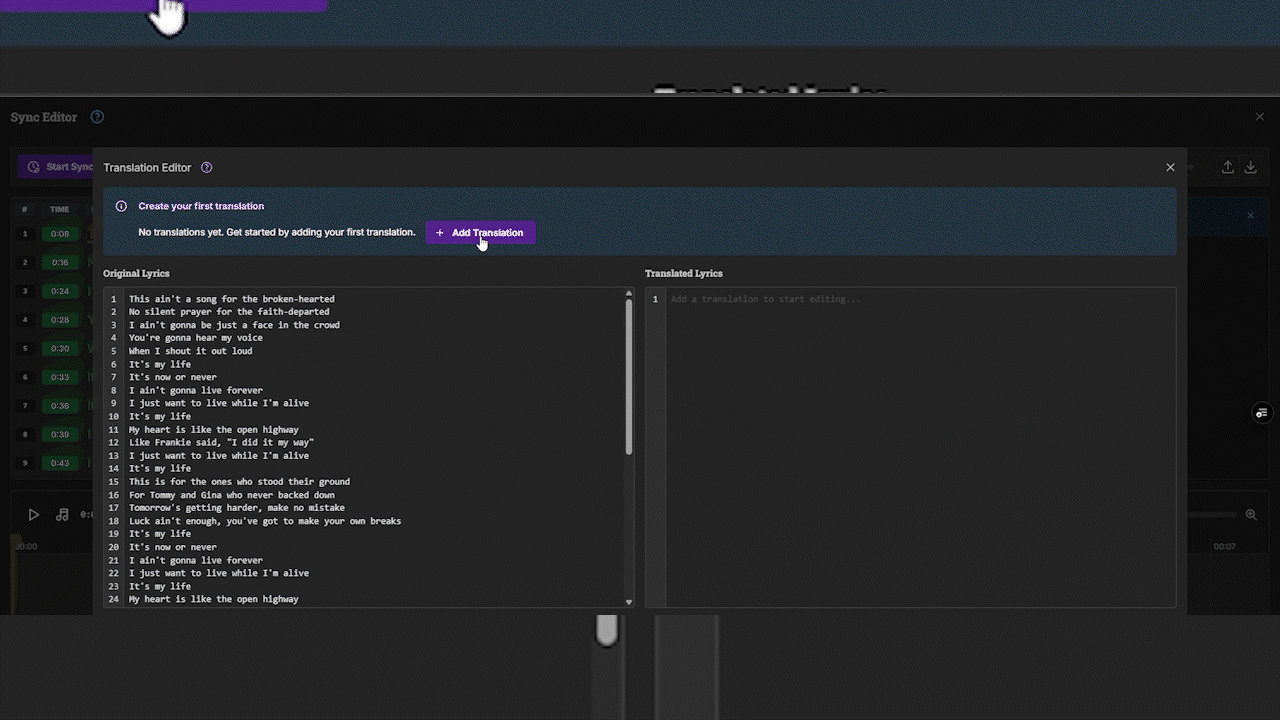The width and height of the screenshot is (1280, 720).
Task: Click the download icon in Sync Editor toolbar
Action: 1250,167
